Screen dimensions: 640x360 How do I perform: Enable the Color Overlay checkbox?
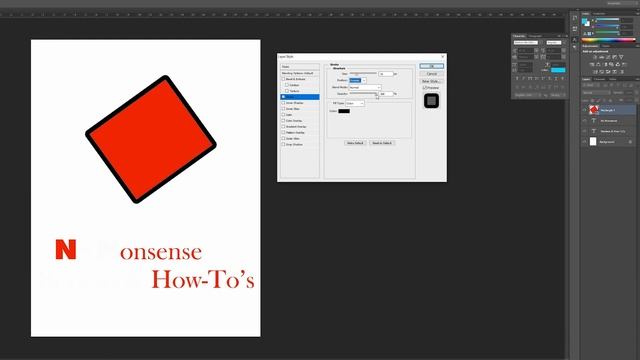(x=283, y=121)
